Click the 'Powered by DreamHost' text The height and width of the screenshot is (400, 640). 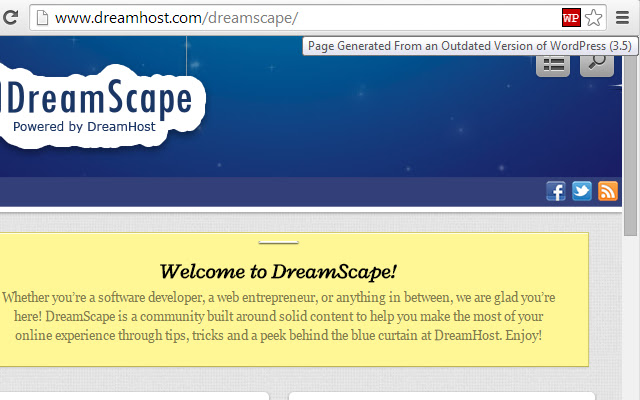[x=84, y=127]
